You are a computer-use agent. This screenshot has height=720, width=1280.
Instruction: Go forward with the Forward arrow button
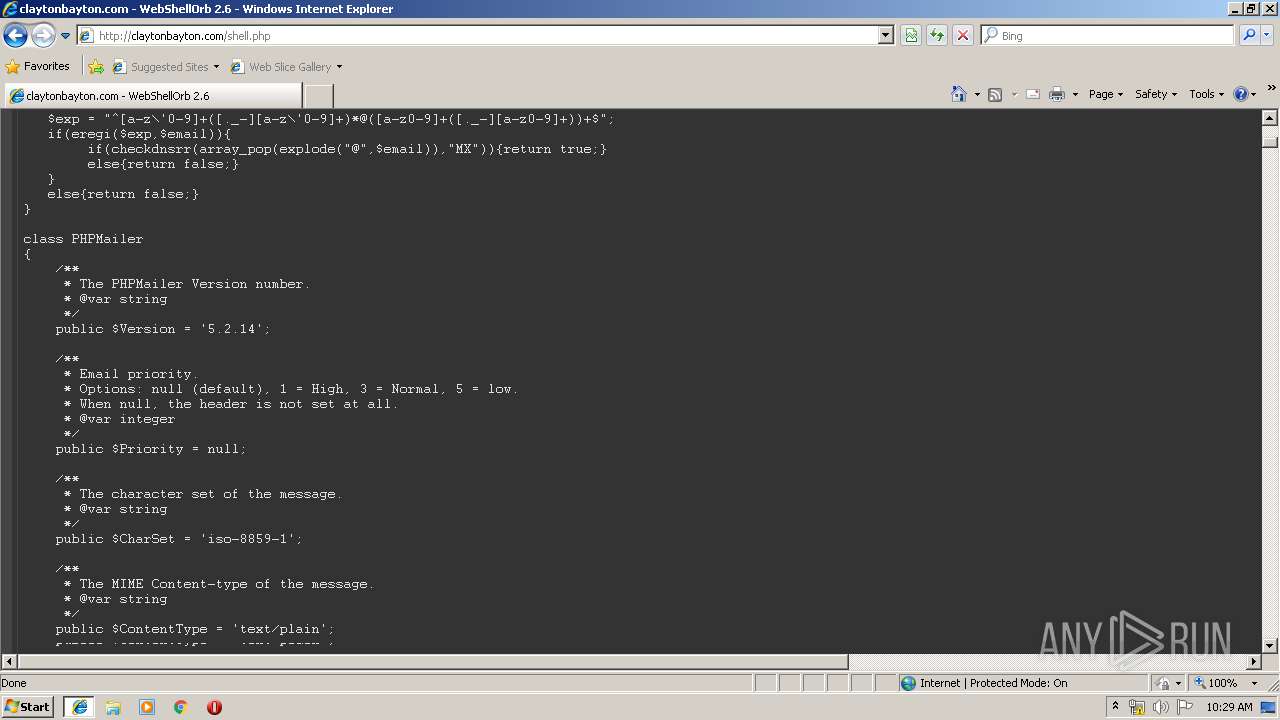pyautogui.click(x=43, y=36)
